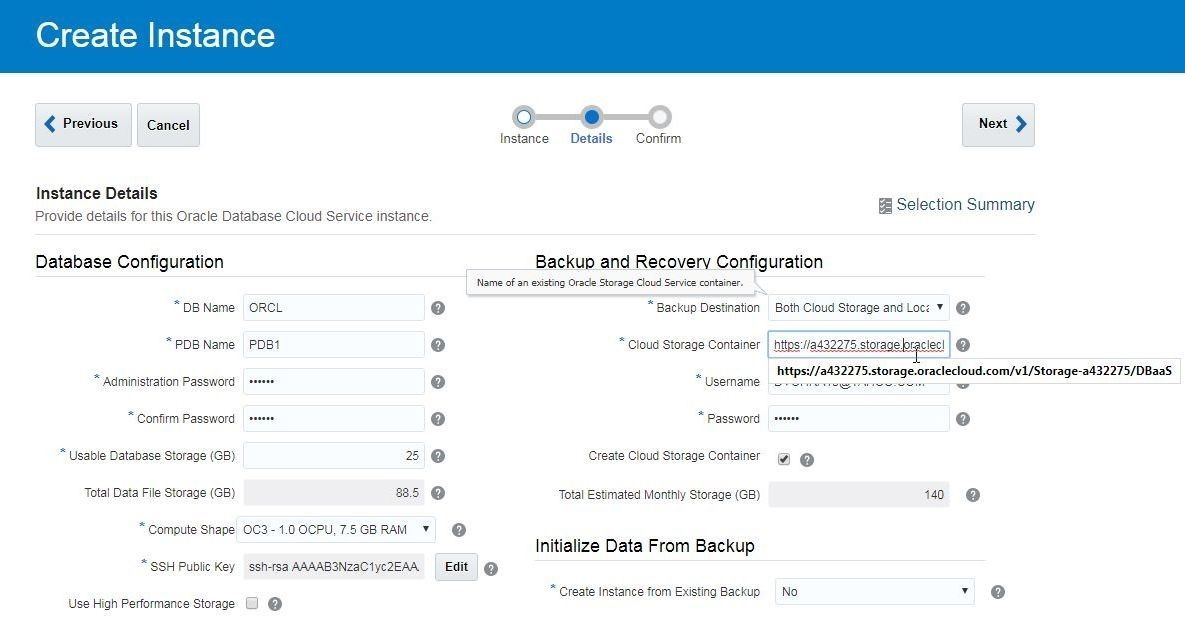Click the Instance Details heading
The width and height of the screenshot is (1185, 623).
97,194
